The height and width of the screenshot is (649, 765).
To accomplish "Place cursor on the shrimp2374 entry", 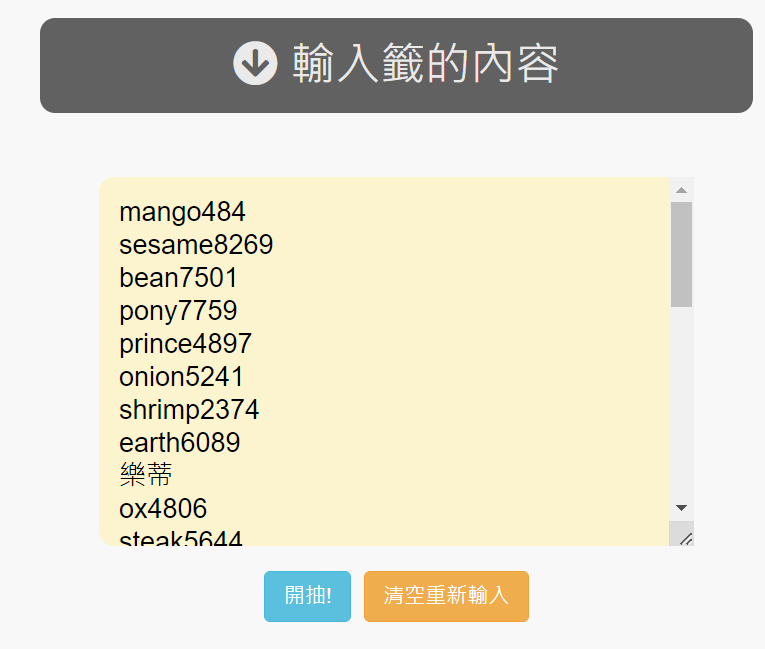I will coord(189,410).
